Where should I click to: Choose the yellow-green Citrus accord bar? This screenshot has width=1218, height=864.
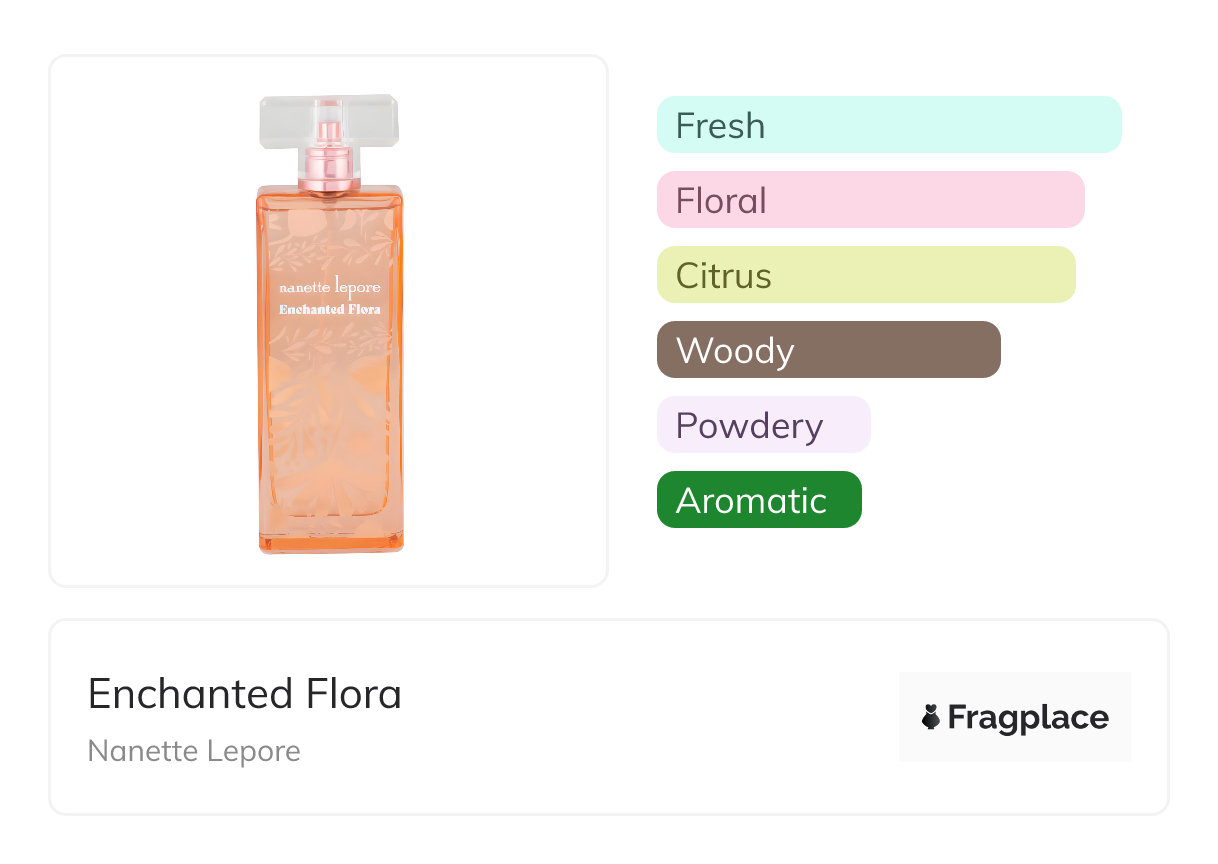click(x=865, y=275)
